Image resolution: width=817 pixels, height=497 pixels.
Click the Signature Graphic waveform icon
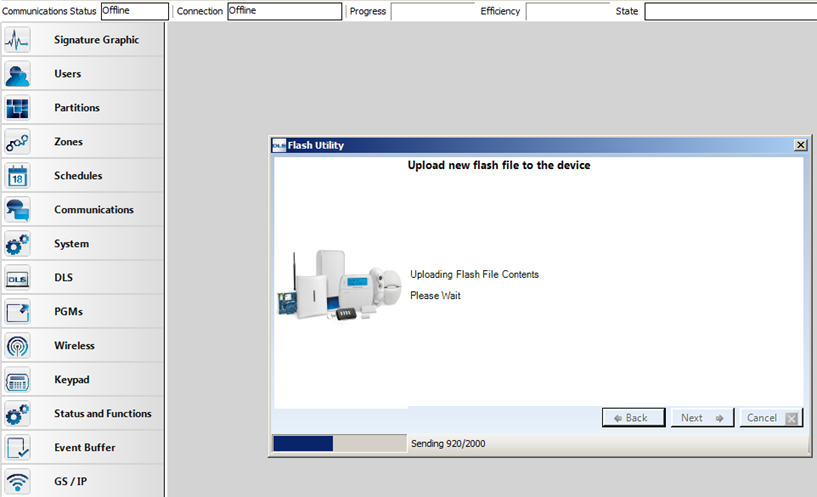(x=18, y=40)
